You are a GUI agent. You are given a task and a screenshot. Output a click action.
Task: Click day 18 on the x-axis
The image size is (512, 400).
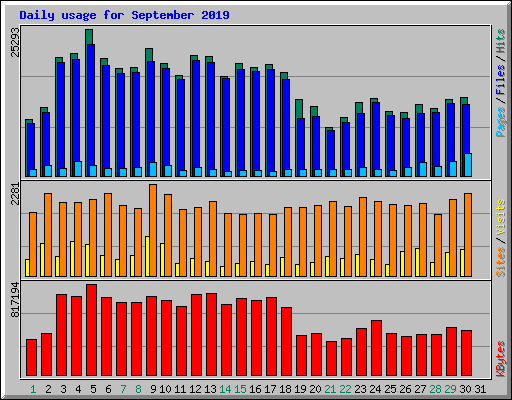click(x=285, y=389)
